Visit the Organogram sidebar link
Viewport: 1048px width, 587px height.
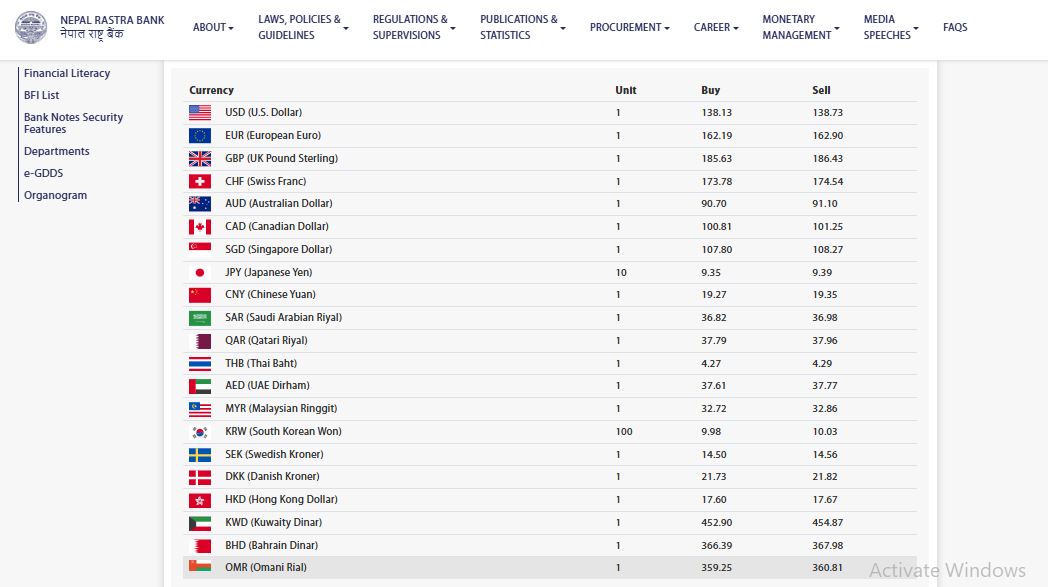(55, 195)
